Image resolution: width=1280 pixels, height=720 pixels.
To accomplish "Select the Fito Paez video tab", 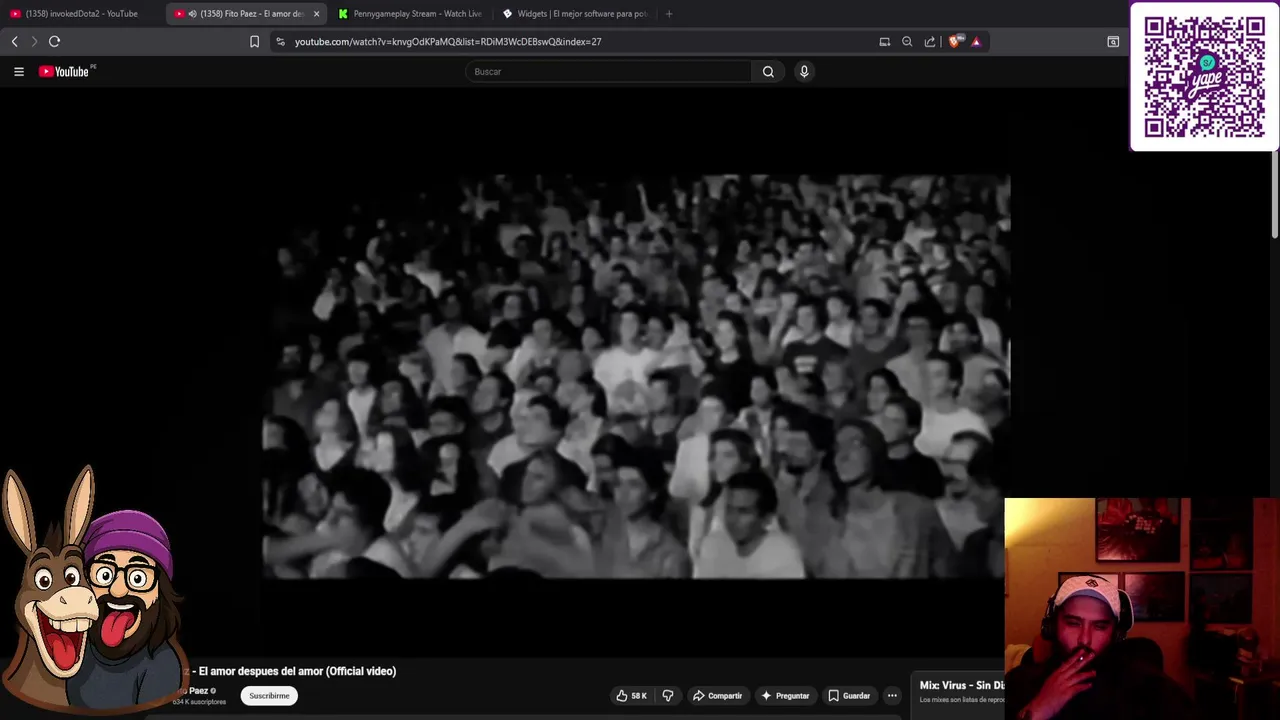I will tap(247, 14).
